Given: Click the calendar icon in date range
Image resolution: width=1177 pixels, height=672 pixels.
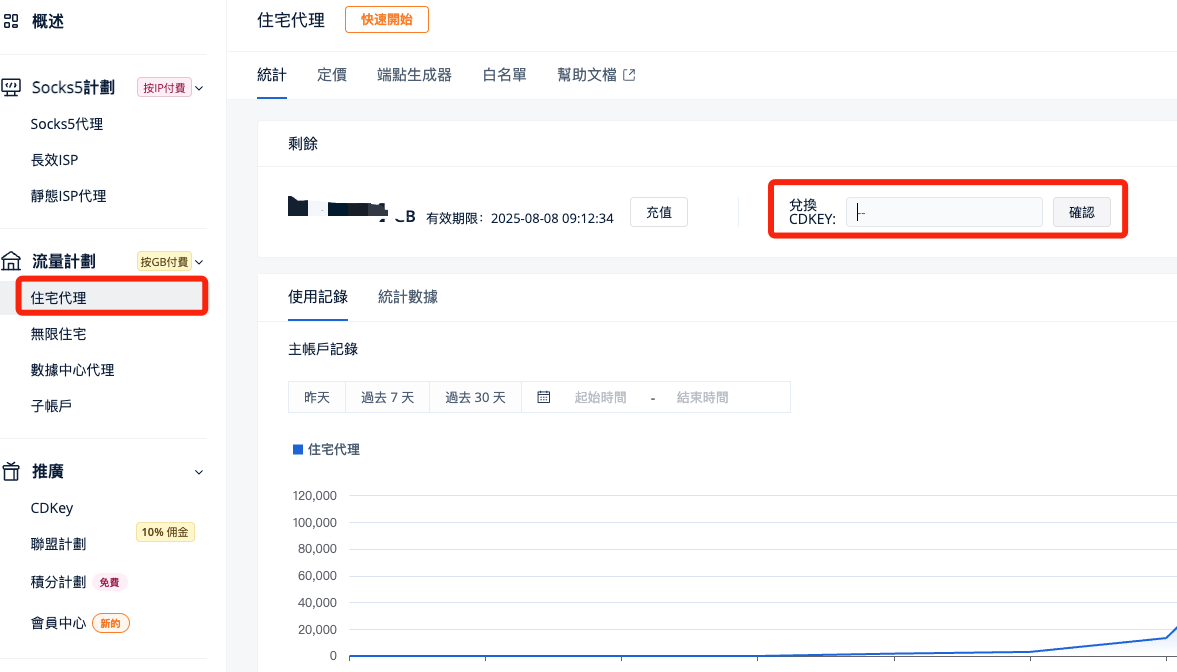Looking at the screenshot, I should 544,397.
